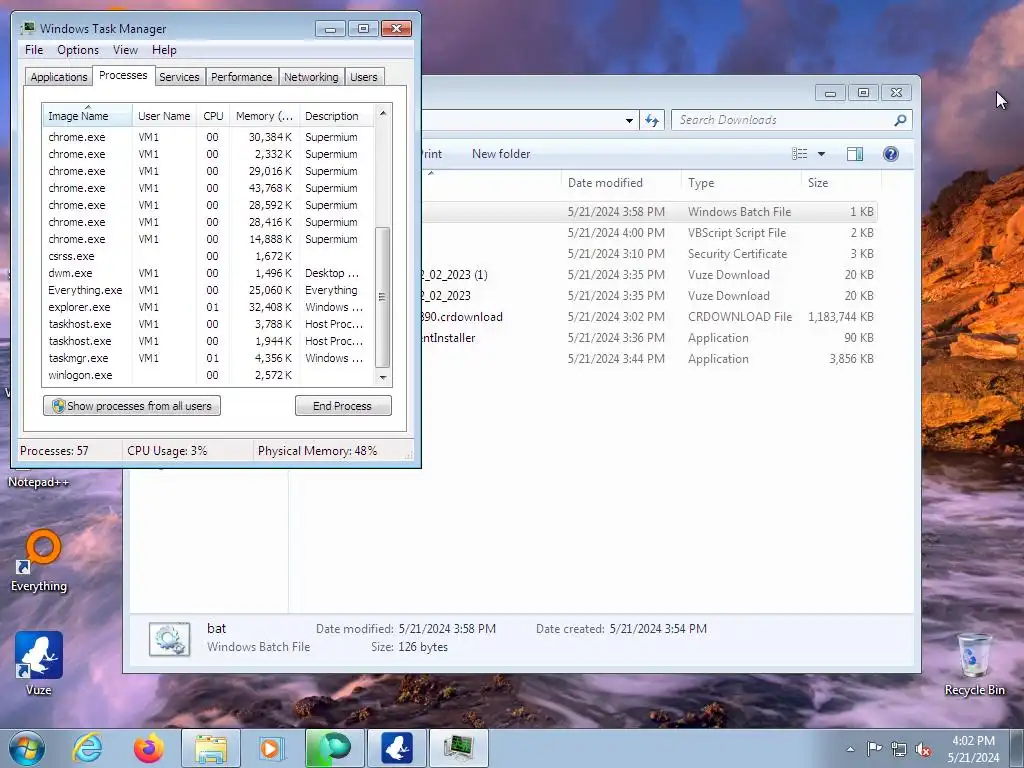This screenshot has height=768, width=1024.
Task: Click the search magnifier in Downloads window
Action: point(900,120)
